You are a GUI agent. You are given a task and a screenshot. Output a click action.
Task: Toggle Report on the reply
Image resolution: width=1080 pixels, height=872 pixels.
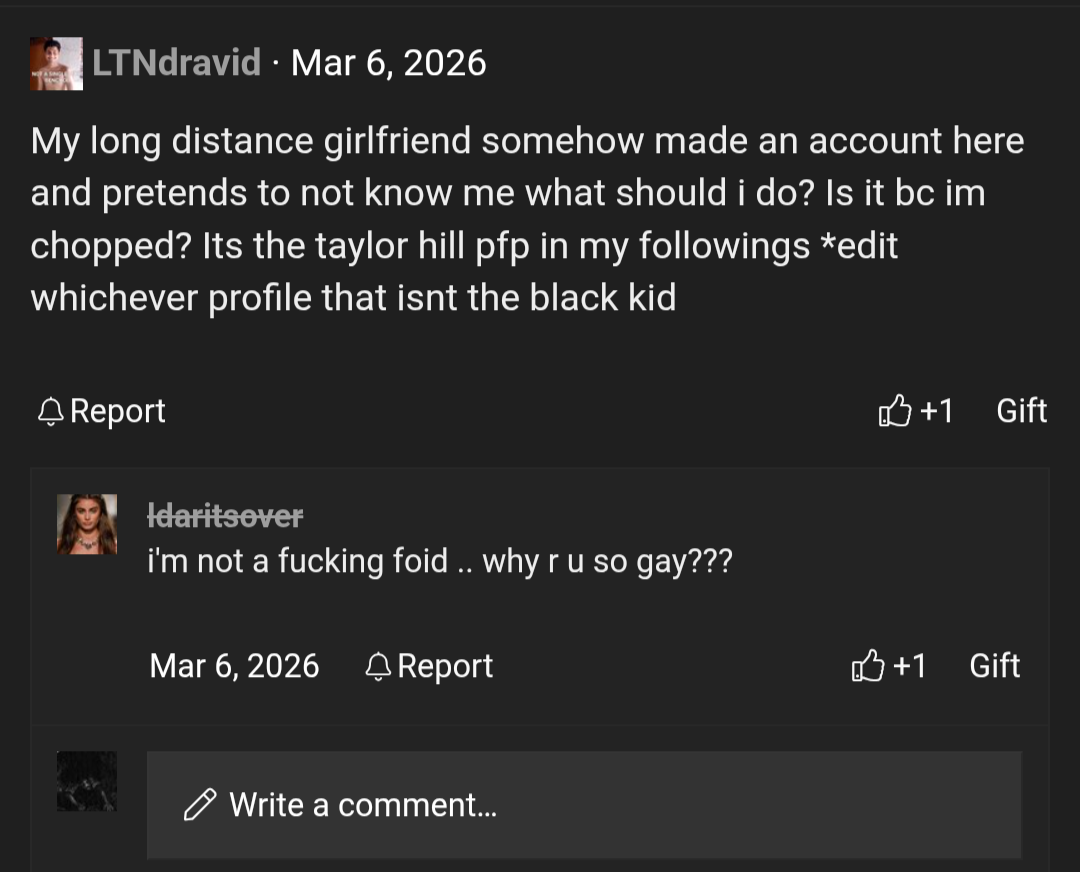click(444, 666)
